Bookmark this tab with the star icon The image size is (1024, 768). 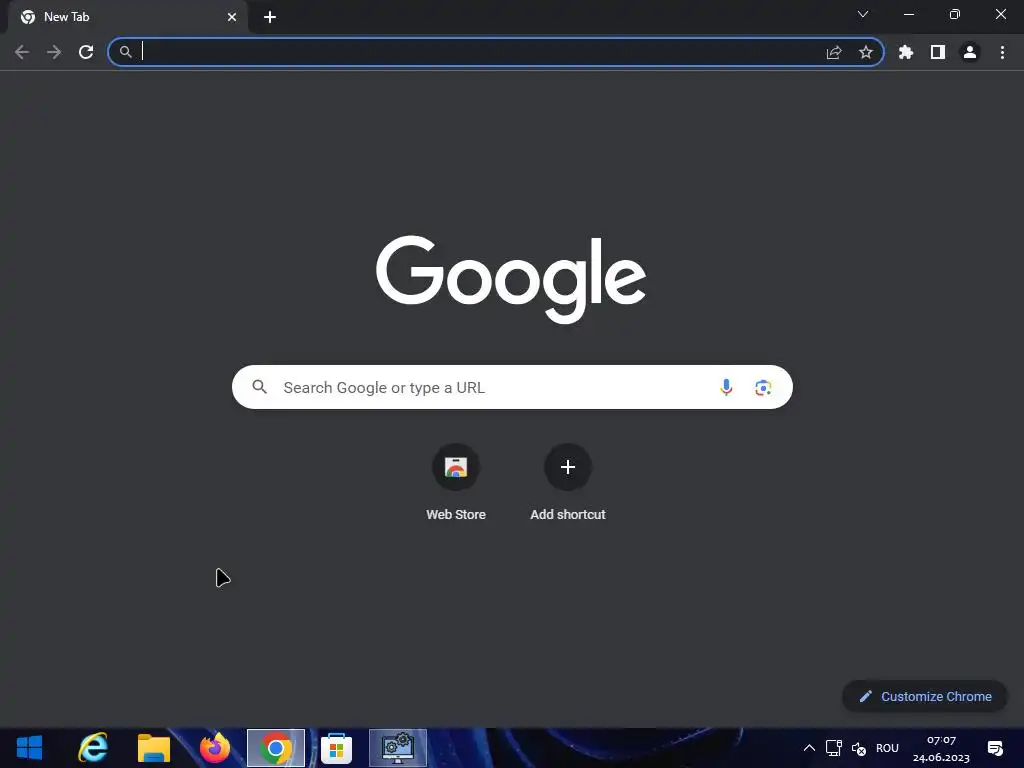pyautogui.click(x=866, y=52)
